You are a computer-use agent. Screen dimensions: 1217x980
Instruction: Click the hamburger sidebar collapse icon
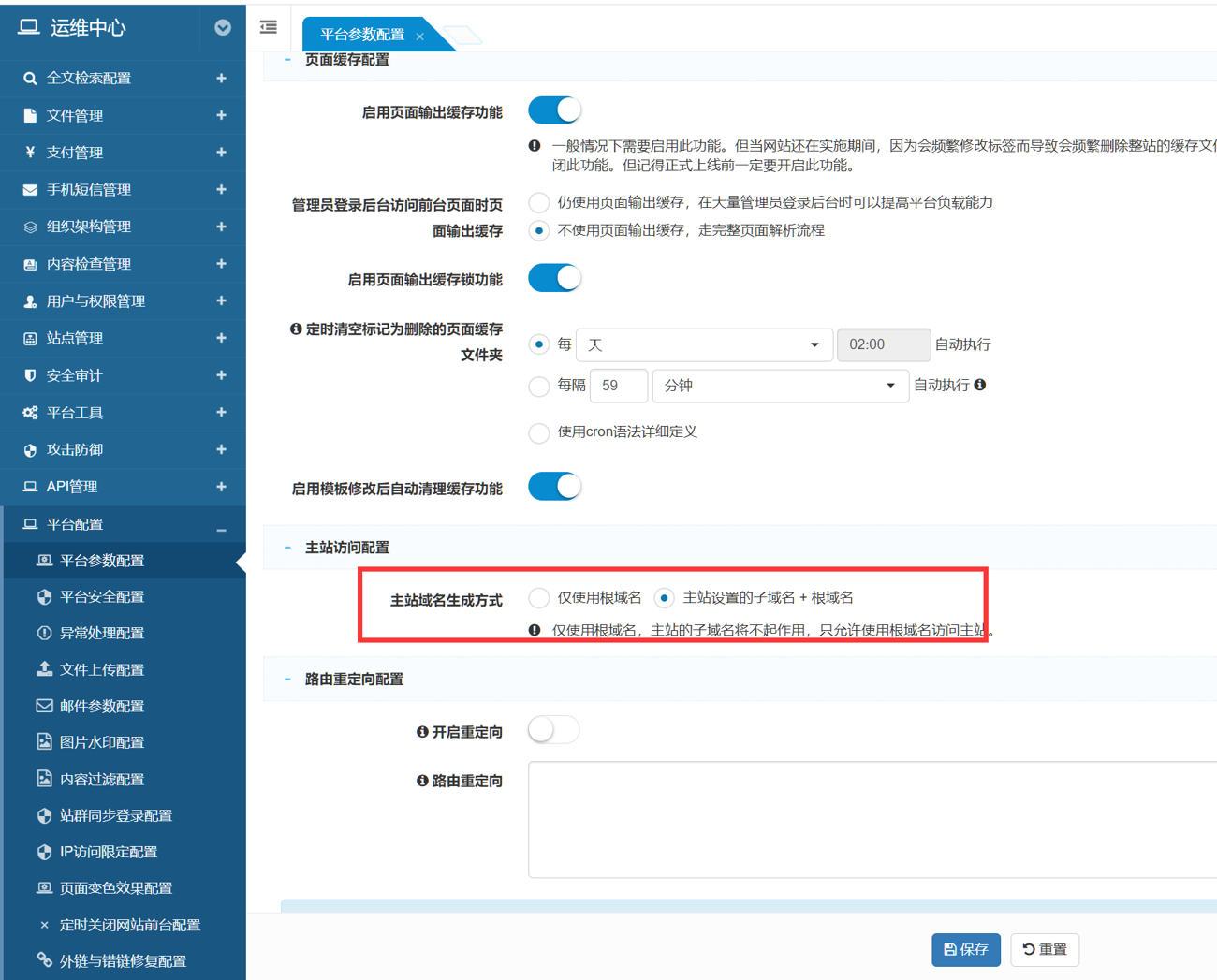[x=269, y=27]
